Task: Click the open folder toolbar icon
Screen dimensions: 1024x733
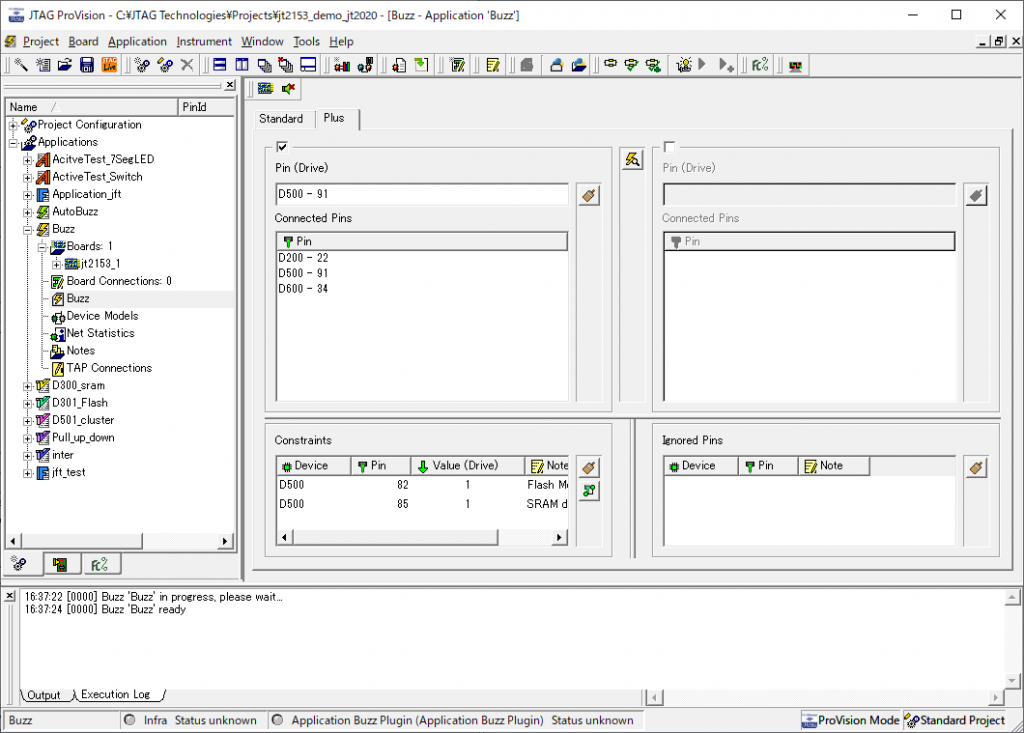Action: tap(65, 65)
